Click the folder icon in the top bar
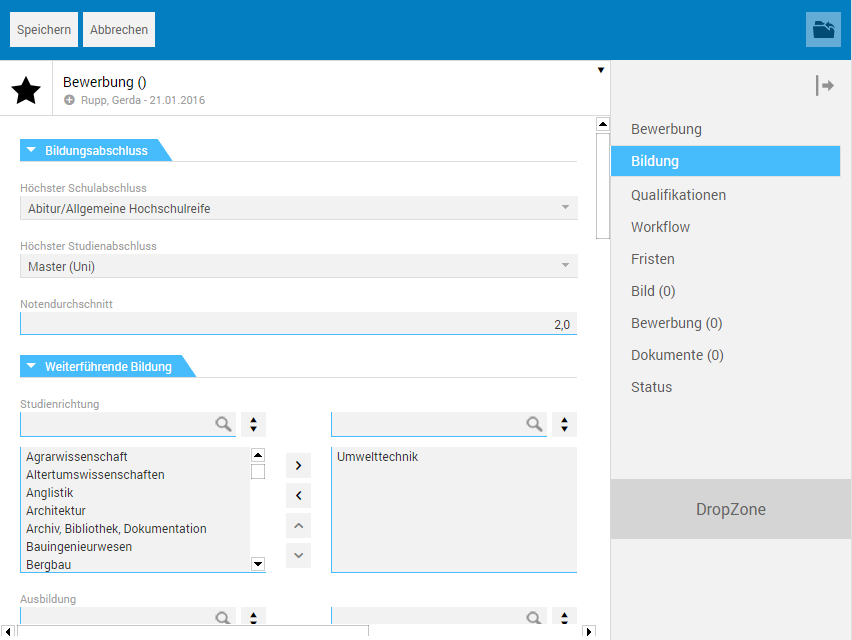Image resolution: width=852 pixels, height=640 pixels. 823,30
